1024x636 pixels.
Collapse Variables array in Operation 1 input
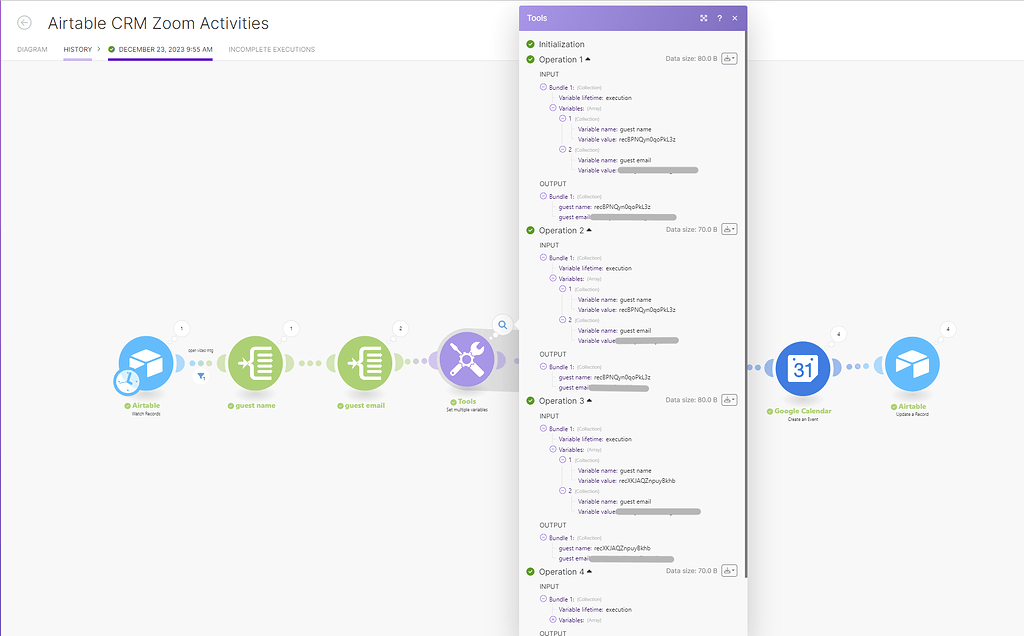click(x=553, y=108)
